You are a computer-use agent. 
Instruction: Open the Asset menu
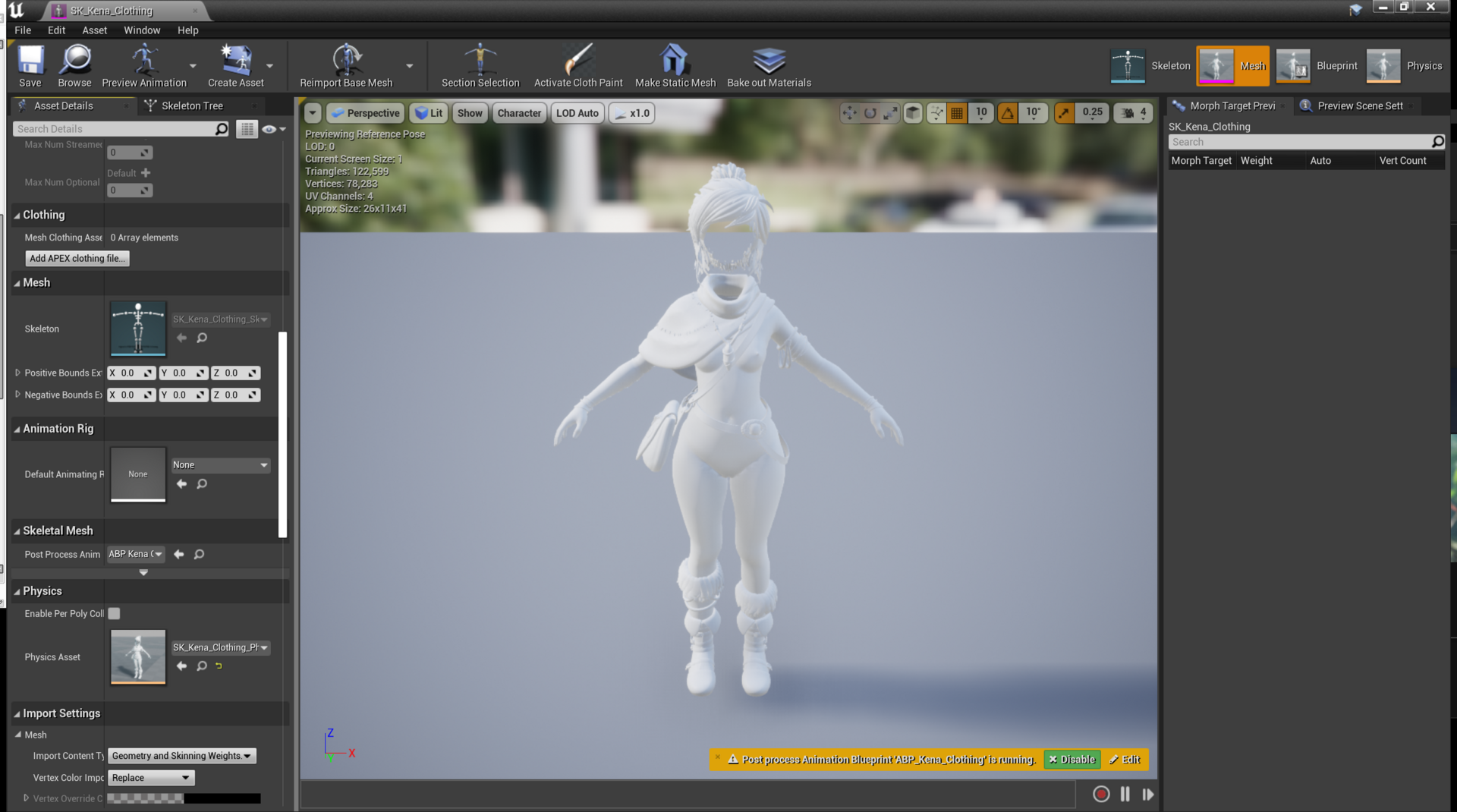point(95,30)
